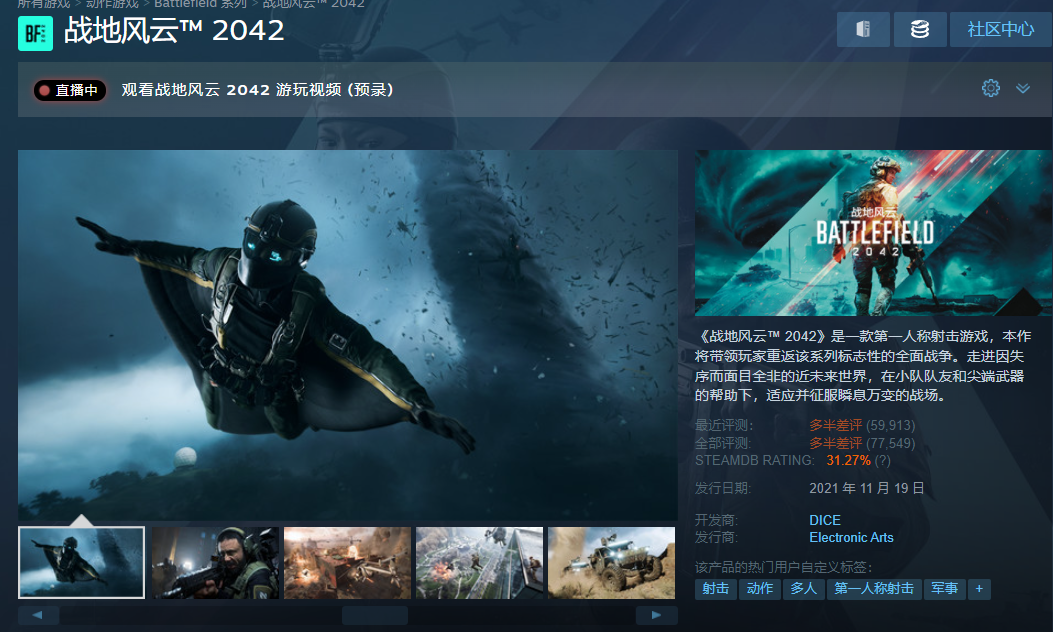Screen dimensions: 1053x632
Task: Click the 直播中 live broadcast badge
Action: point(70,90)
